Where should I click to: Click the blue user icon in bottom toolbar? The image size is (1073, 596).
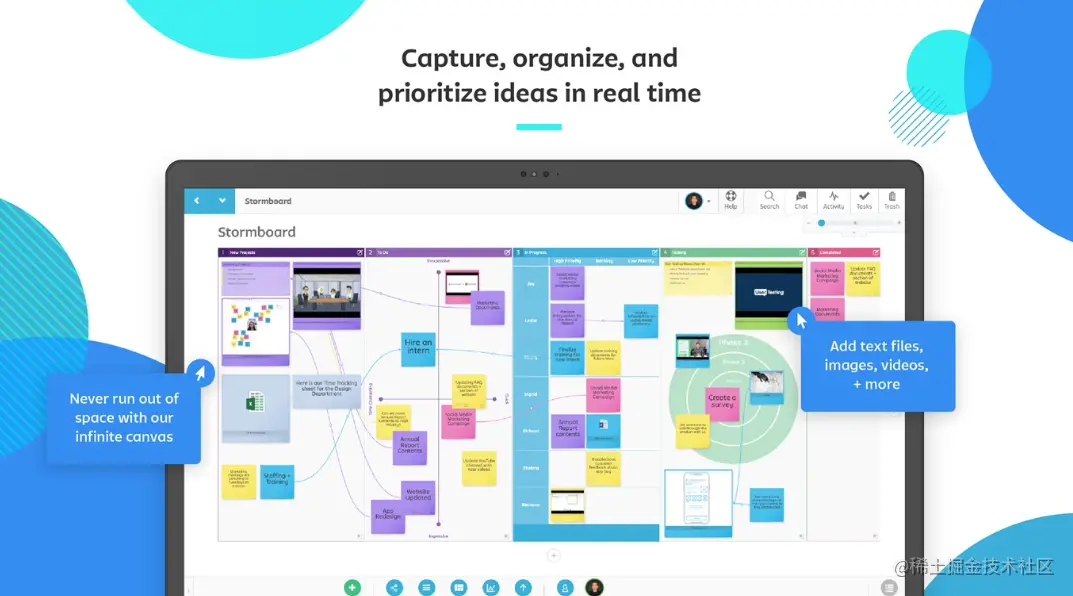[565, 587]
